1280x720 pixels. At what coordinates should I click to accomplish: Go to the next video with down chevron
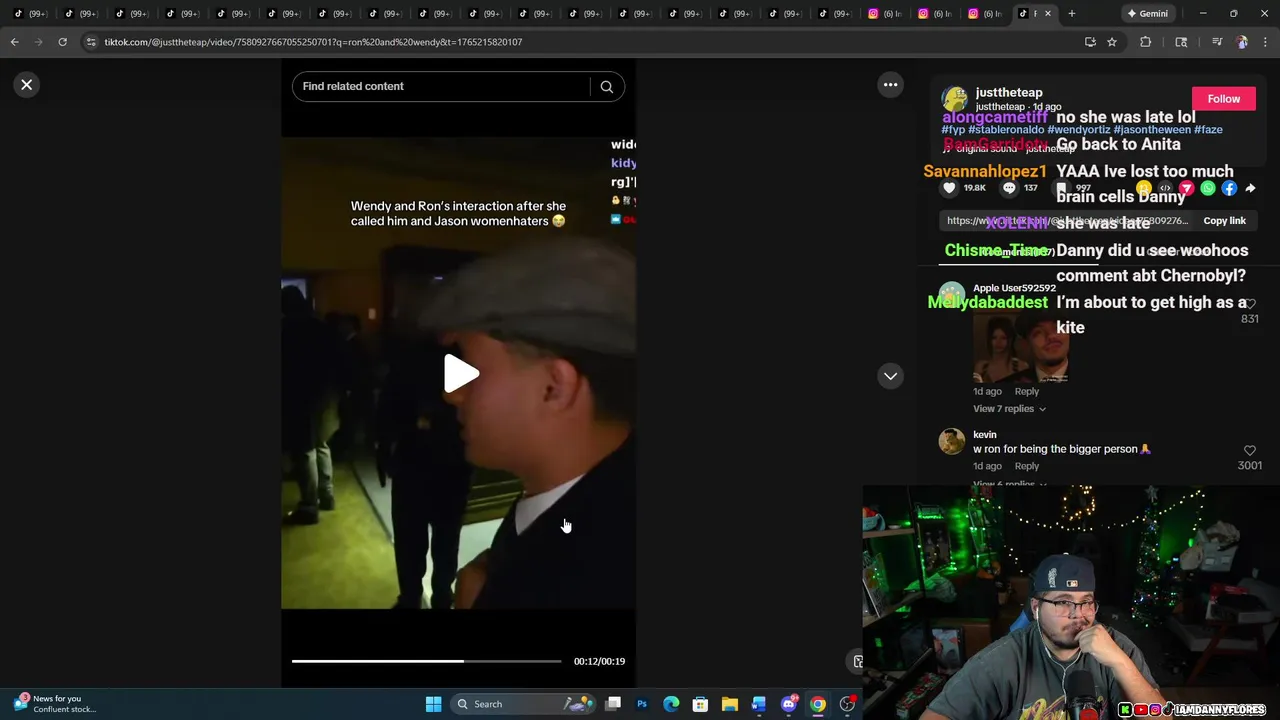pyautogui.click(x=890, y=376)
